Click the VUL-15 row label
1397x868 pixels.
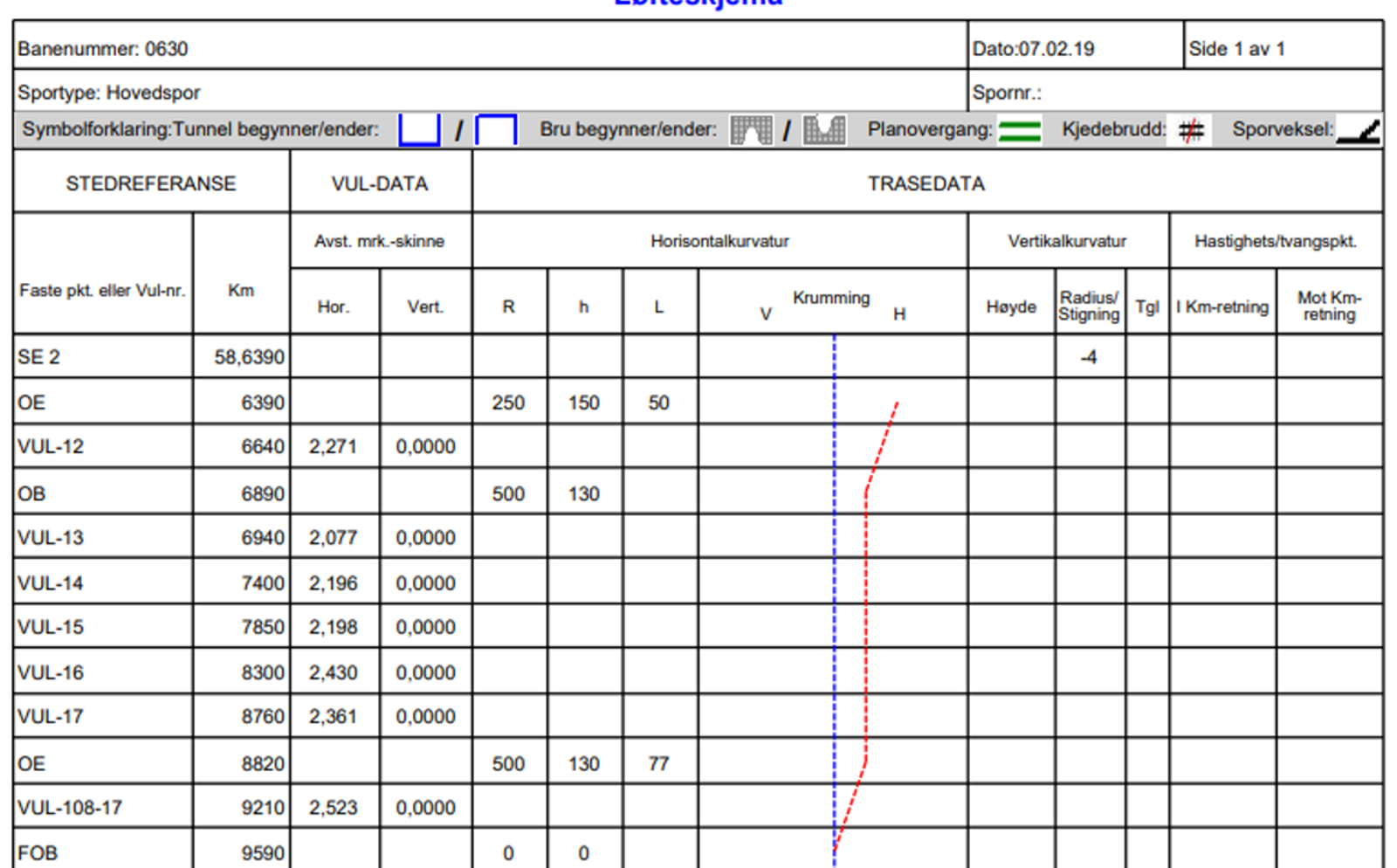[51, 627]
